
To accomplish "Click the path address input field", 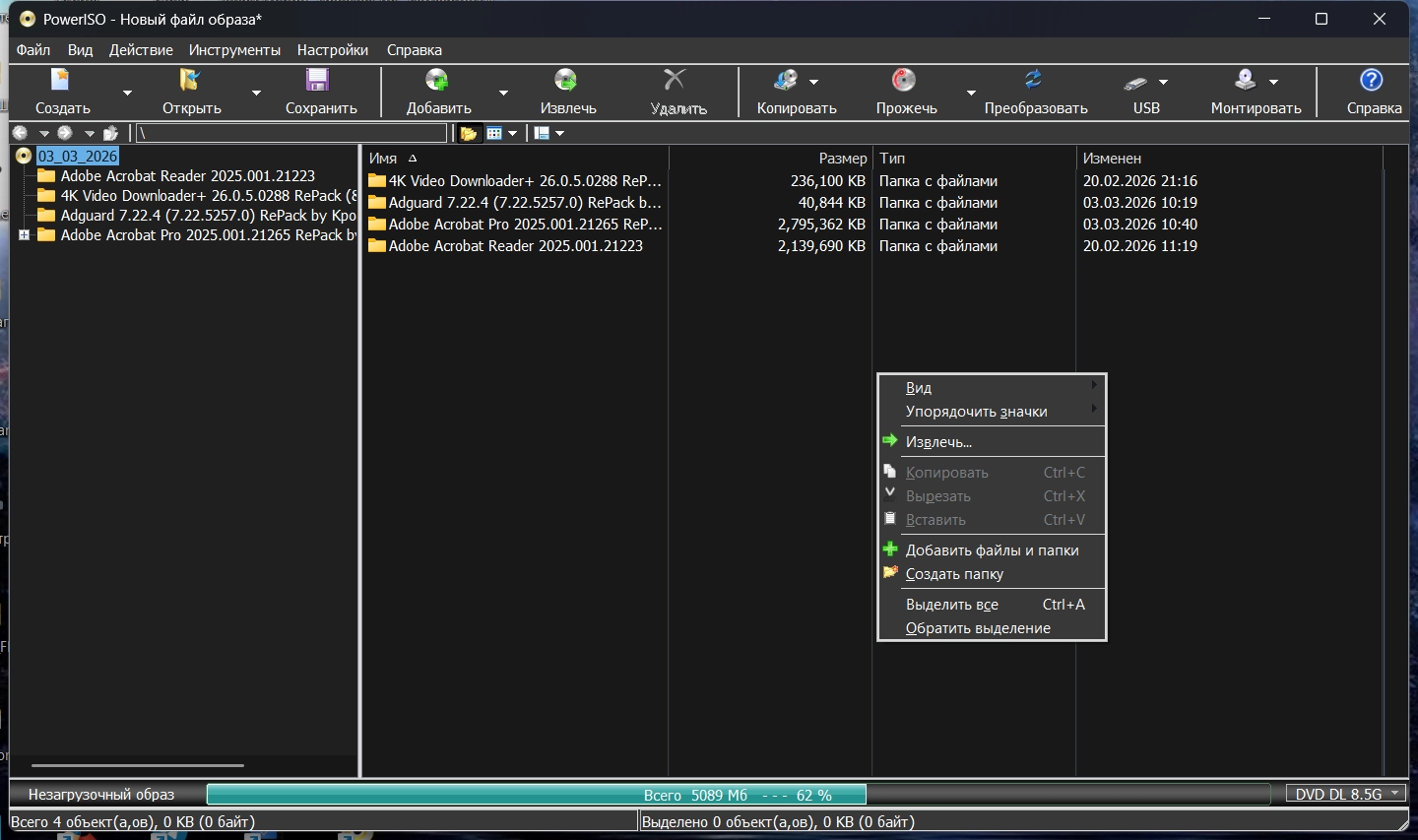I will coord(291,133).
